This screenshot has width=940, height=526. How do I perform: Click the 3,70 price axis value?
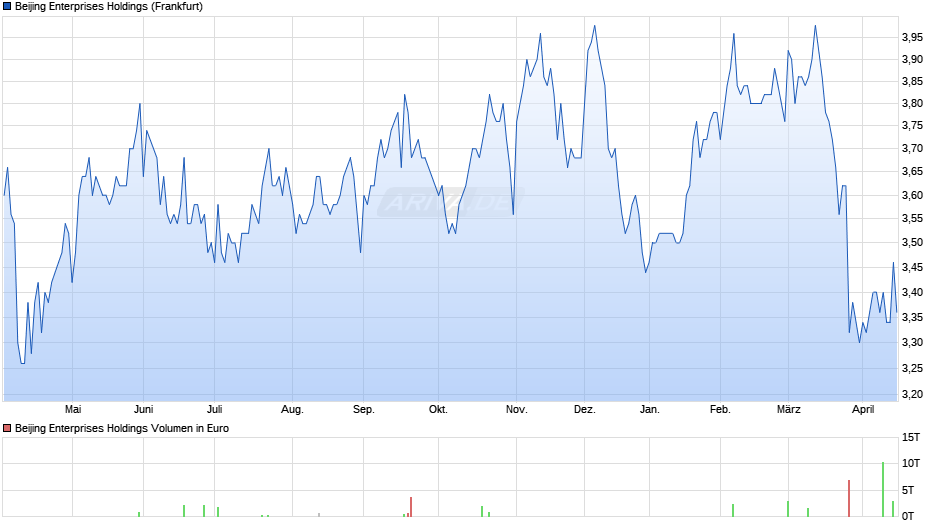click(x=912, y=148)
